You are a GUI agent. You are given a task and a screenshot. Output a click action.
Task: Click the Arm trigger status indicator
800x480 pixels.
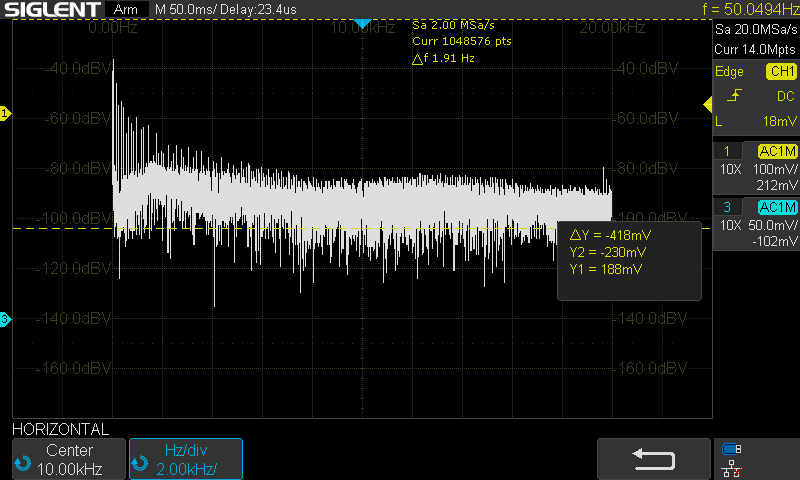click(x=126, y=9)
